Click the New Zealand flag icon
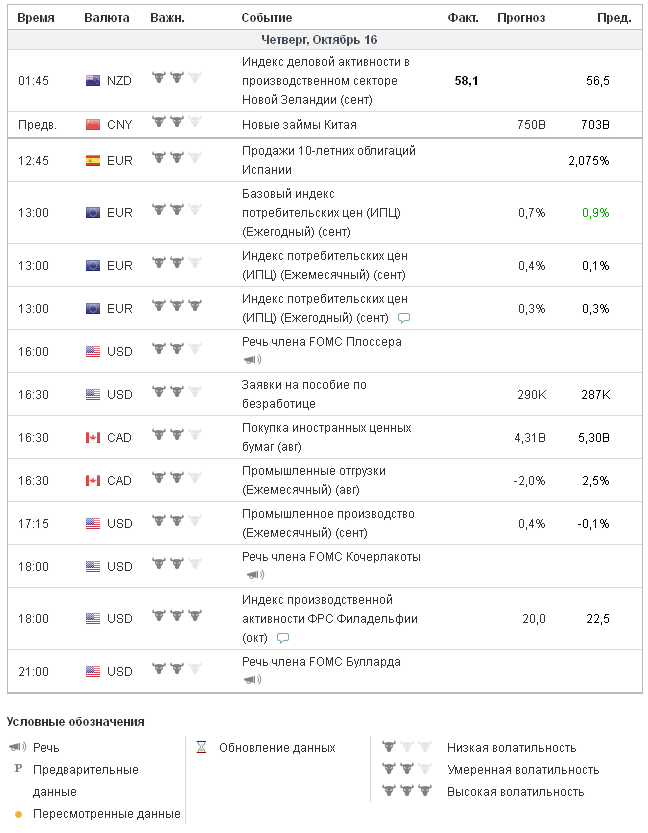648x833 pixels. pos(93,81)
